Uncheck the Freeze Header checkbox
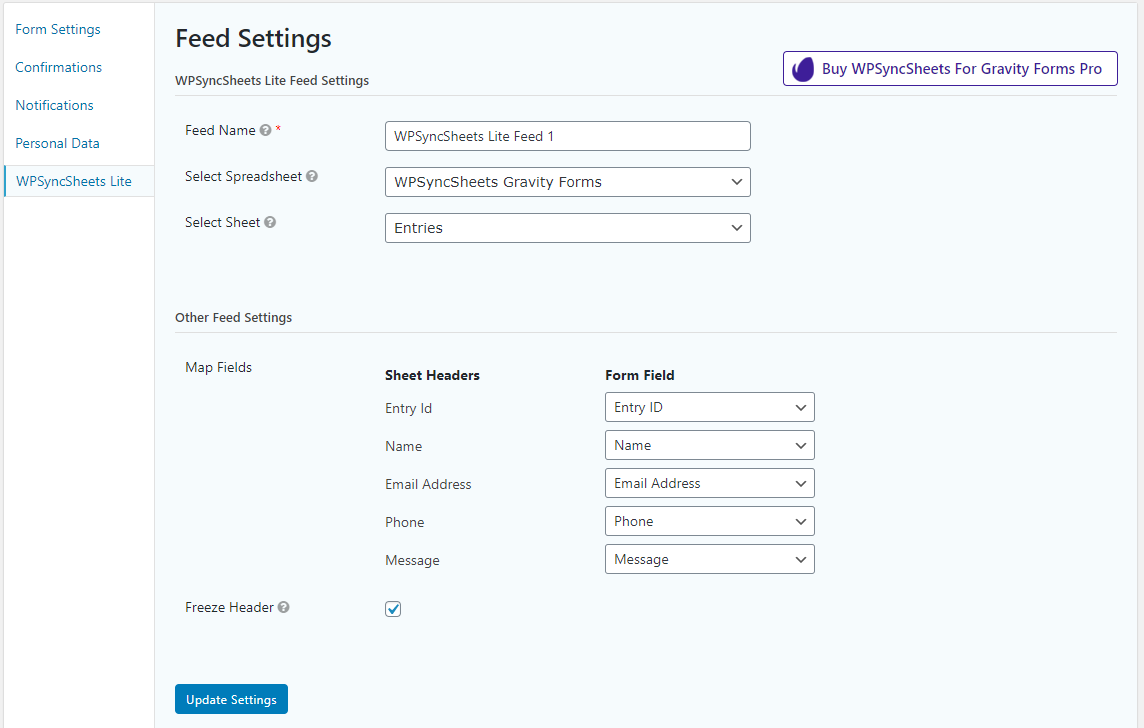 (393, 609)
